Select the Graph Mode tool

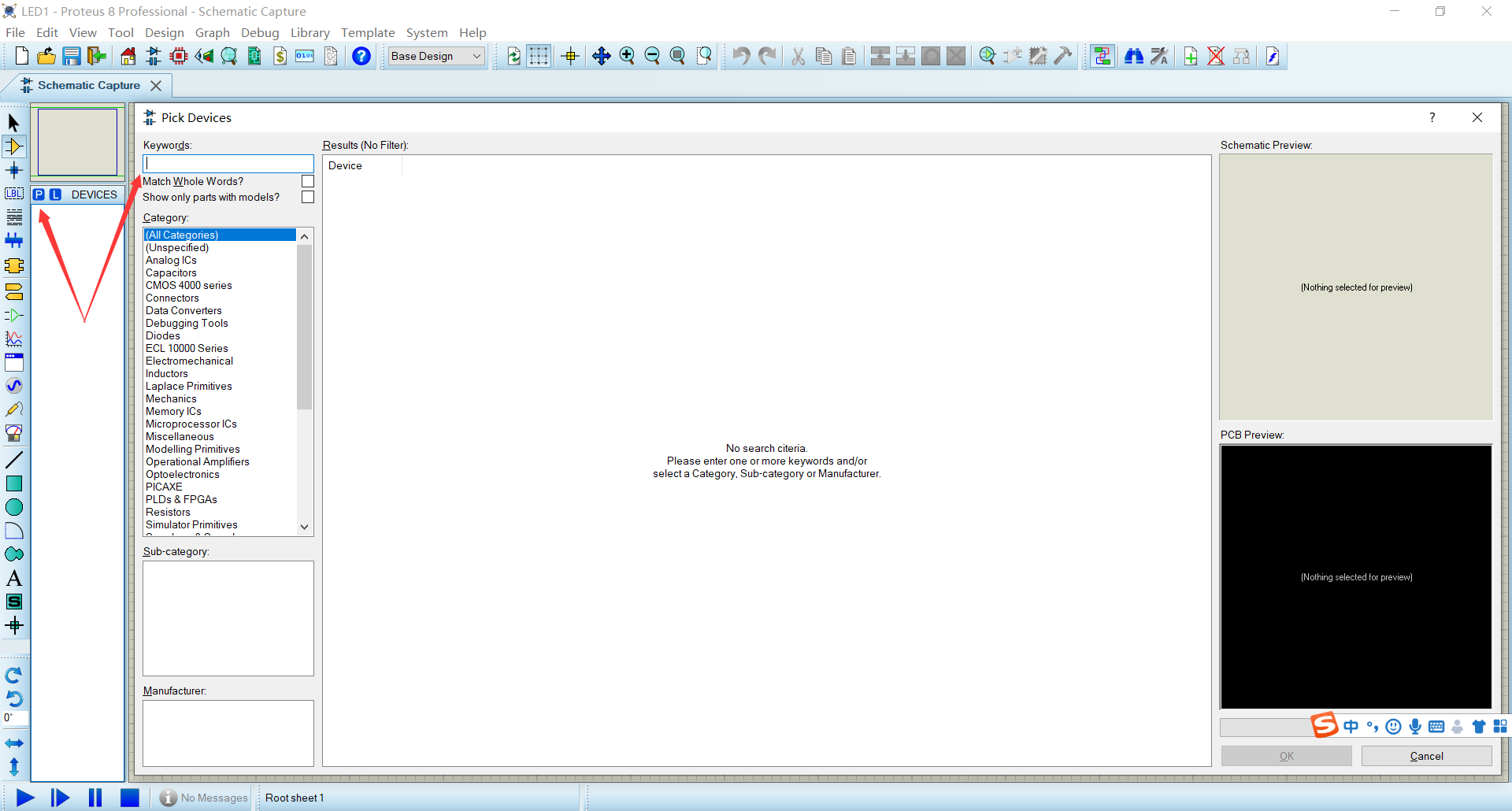[x=13, y=339]
